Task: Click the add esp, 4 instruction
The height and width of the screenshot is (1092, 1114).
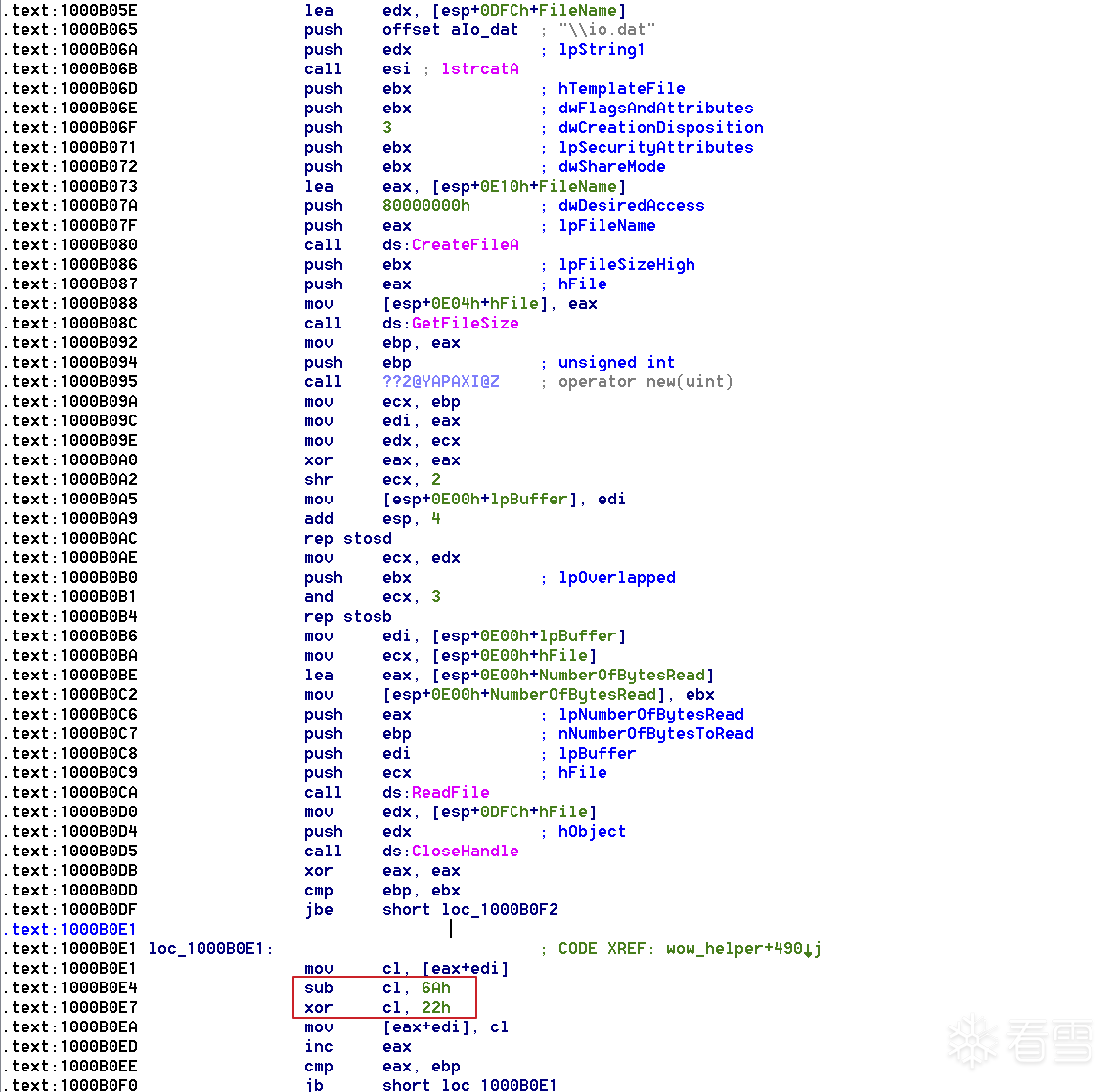Action: (373, 519)
